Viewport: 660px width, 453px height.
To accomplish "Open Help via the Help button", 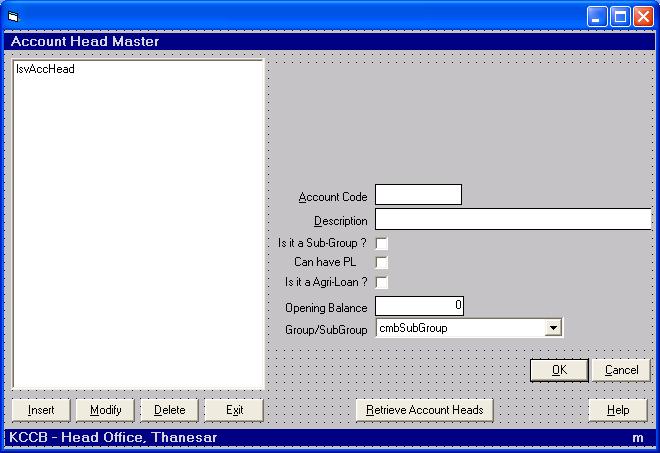I will [618, 410].
